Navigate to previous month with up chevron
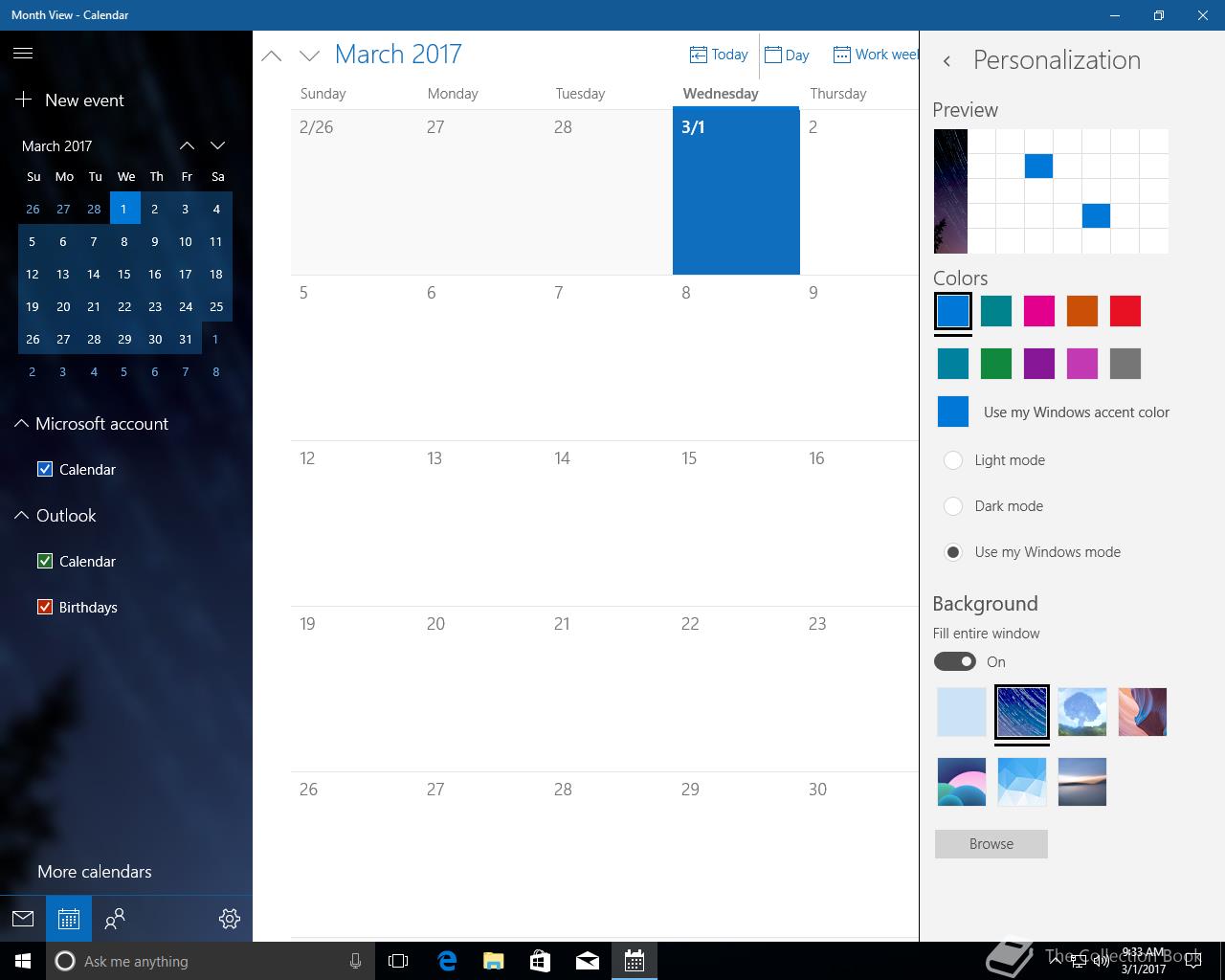This screenshot has height=980, width=1225. pyautogui.click(x=272, y=56)
